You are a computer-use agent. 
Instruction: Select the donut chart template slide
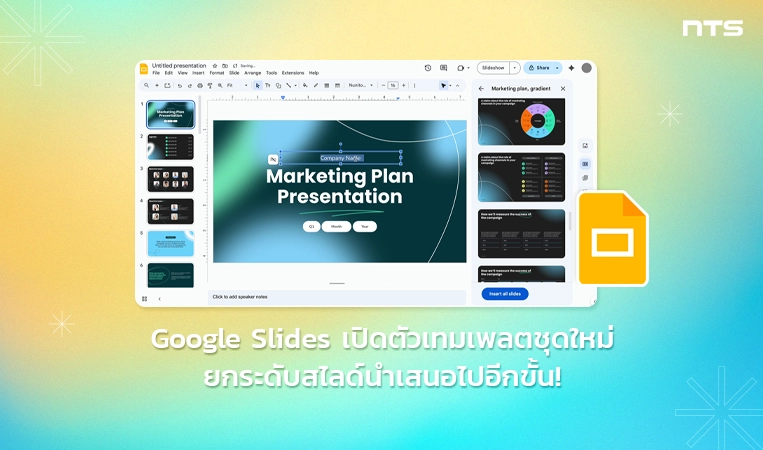[522, 122]
